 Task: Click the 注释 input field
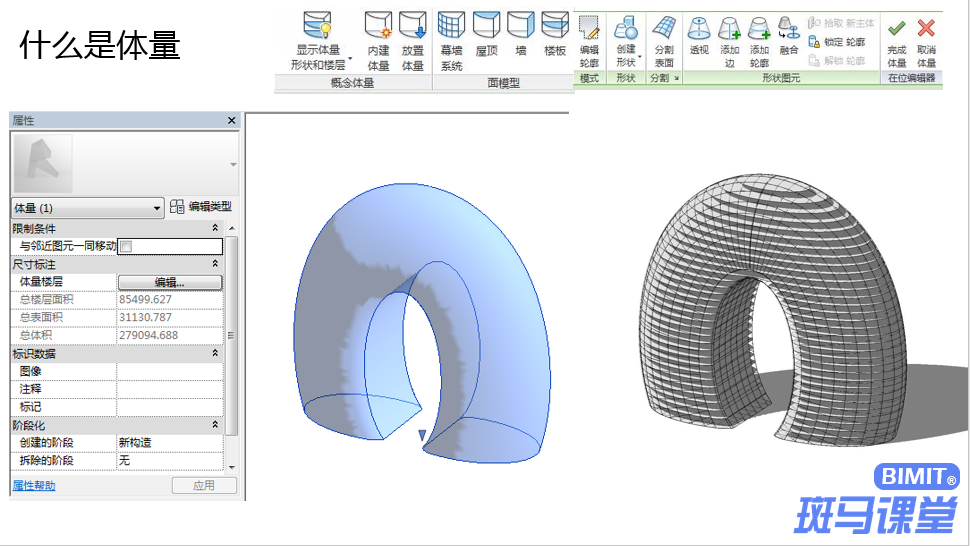click(x=170, y=389)
